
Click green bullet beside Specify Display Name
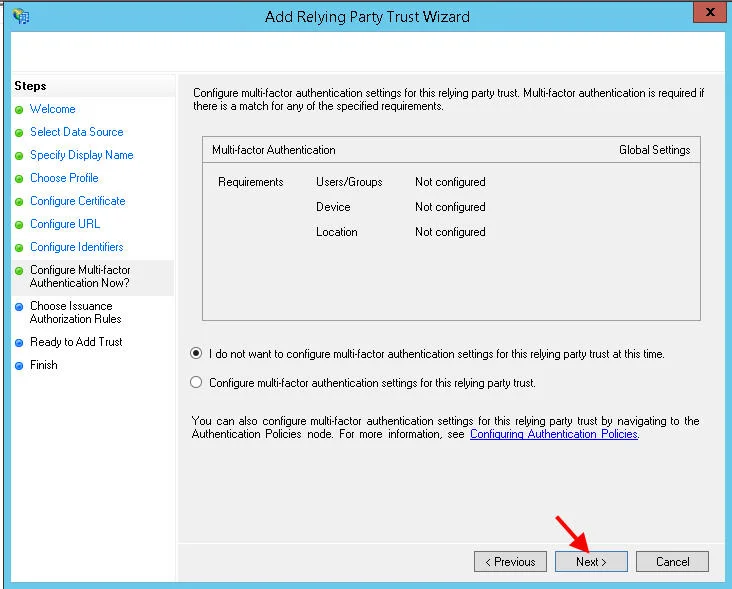coord(19,156)
